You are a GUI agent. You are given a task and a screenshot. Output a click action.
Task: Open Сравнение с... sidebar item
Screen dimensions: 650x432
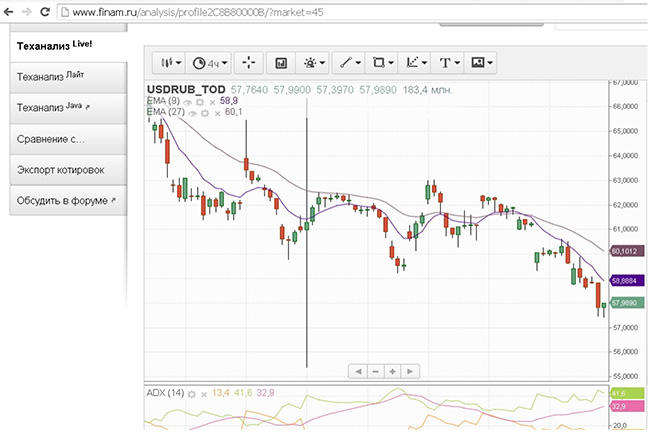point(63,139)
